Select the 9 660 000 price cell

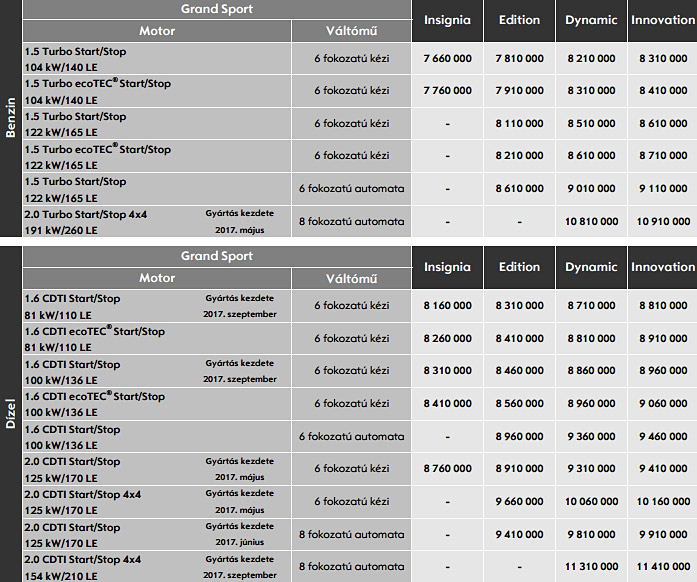(519, 501)
